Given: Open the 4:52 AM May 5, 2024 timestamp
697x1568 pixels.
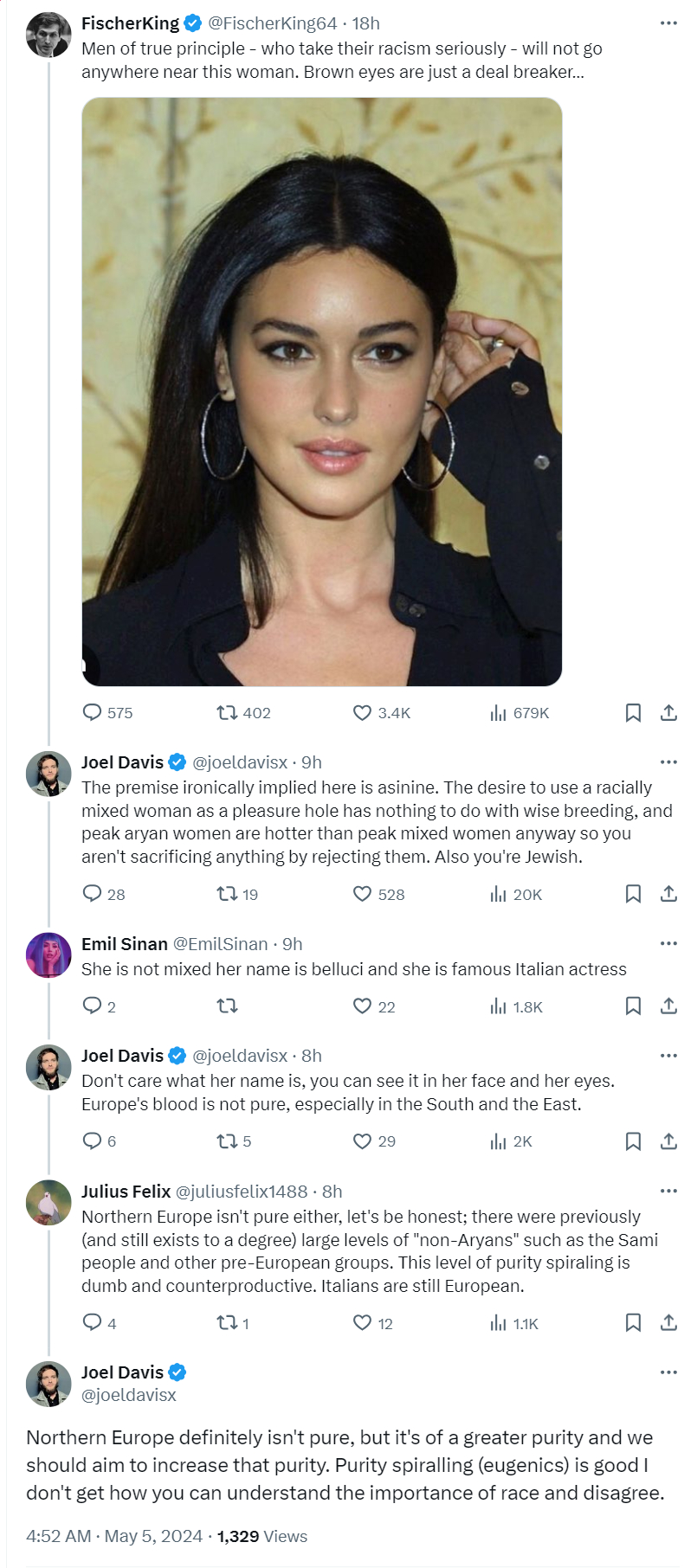Looking at the screenshot, I should [114, 1536].
